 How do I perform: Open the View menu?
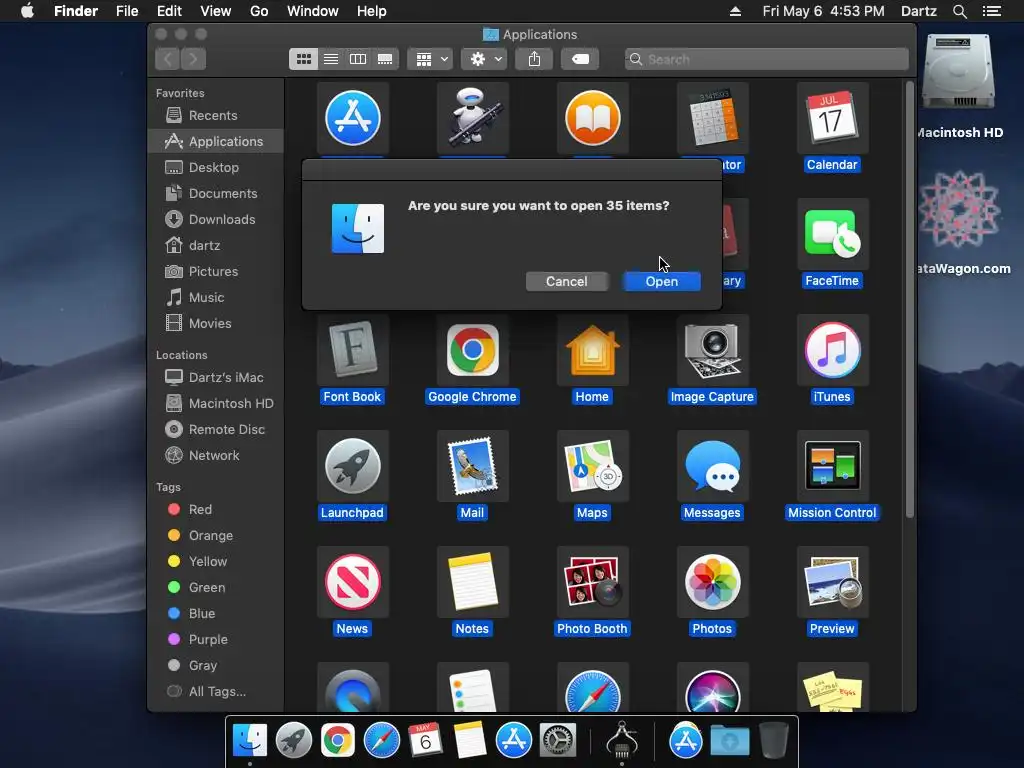click(216, 11)
